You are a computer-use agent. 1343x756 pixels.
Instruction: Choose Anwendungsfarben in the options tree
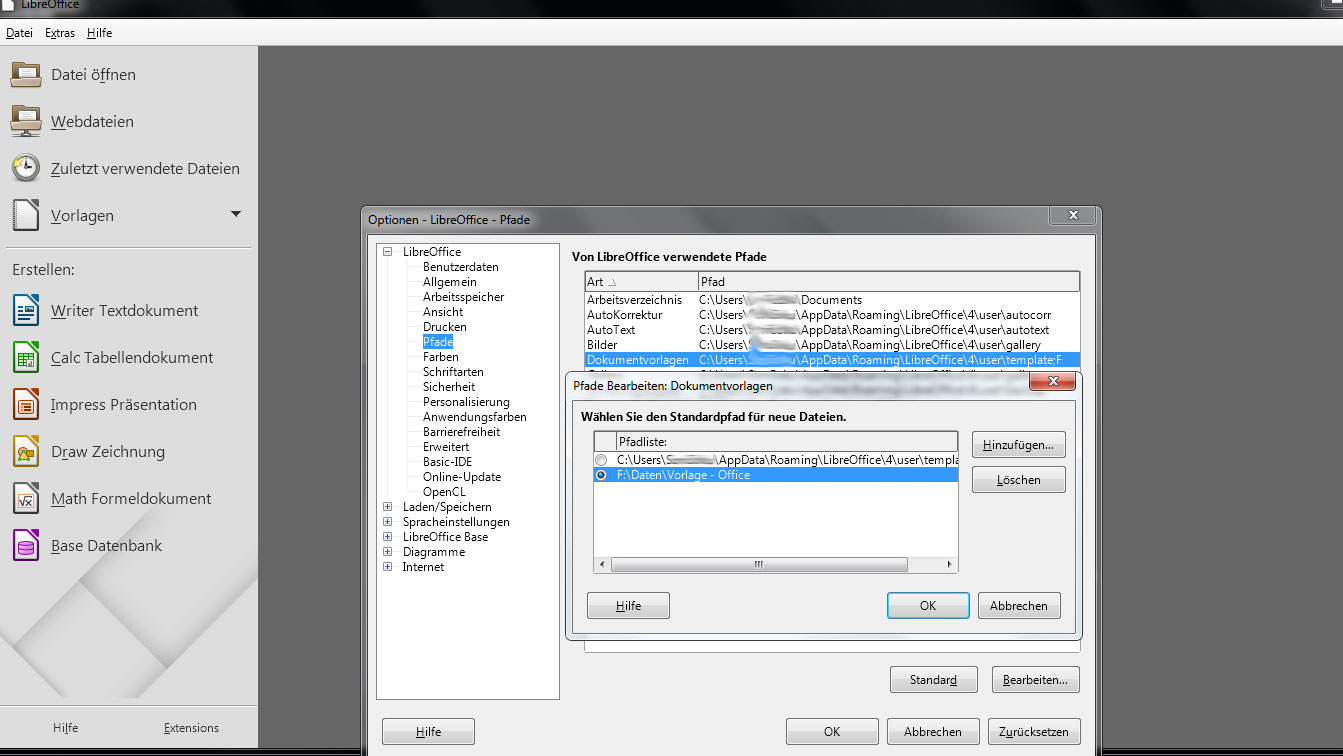(475, 417)
